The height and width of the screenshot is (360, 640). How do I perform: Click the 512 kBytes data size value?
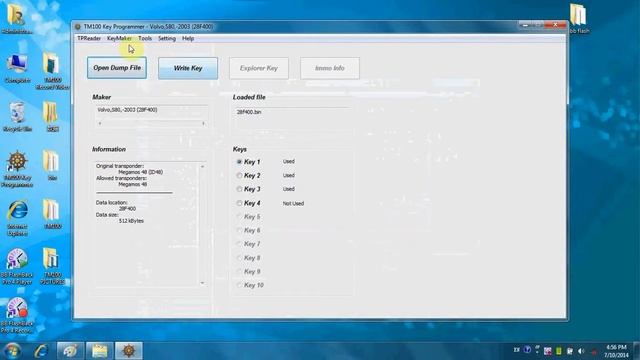point(131,221)
